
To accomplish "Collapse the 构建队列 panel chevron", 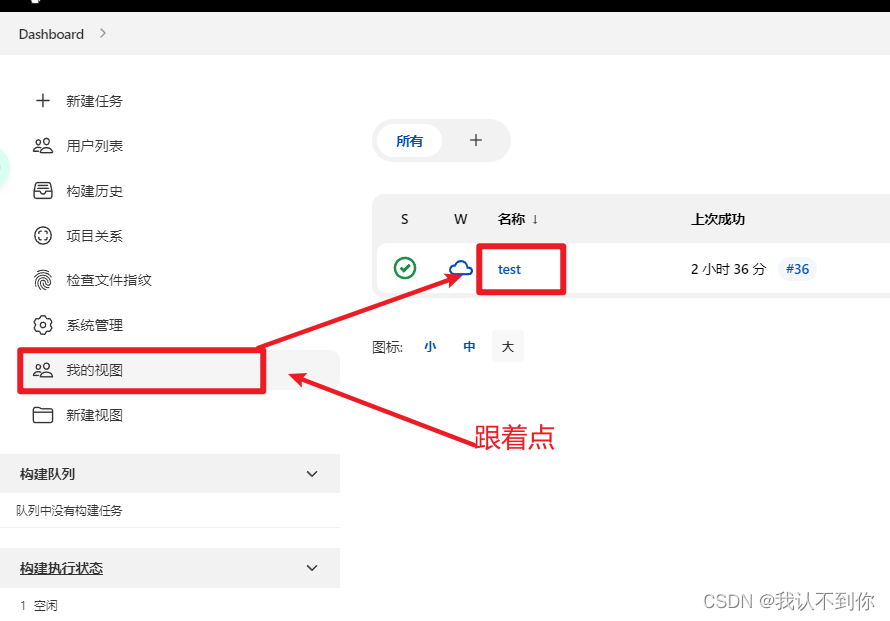I will pos(312,473).
